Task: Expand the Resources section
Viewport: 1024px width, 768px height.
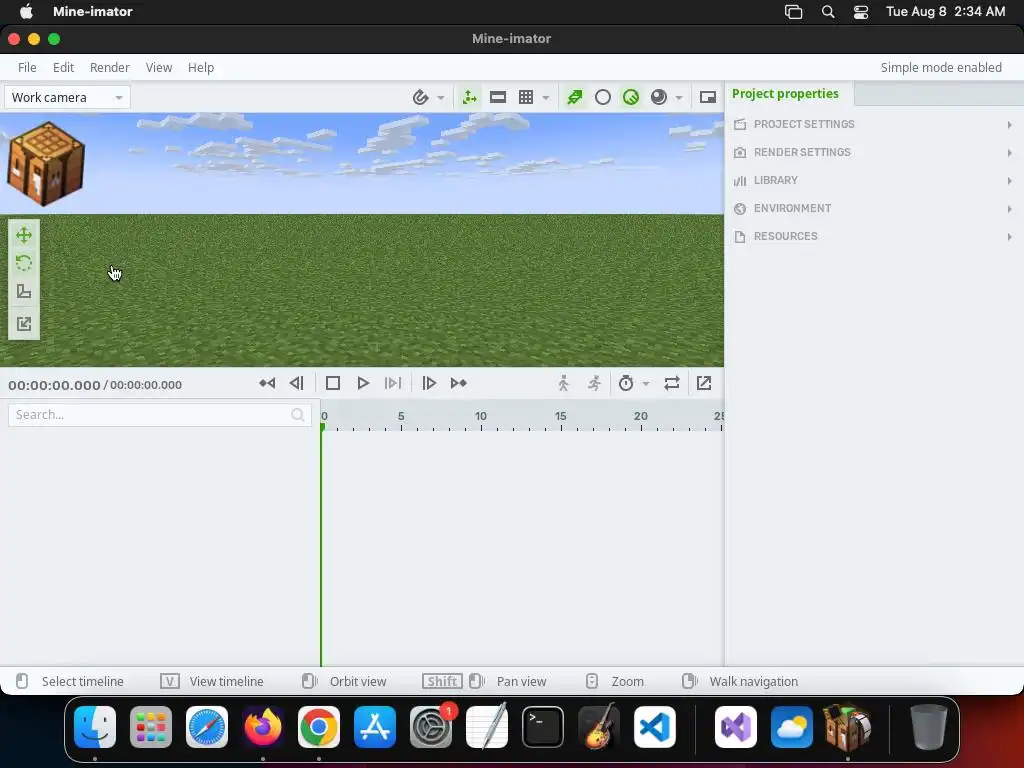Action: point(874,236)
